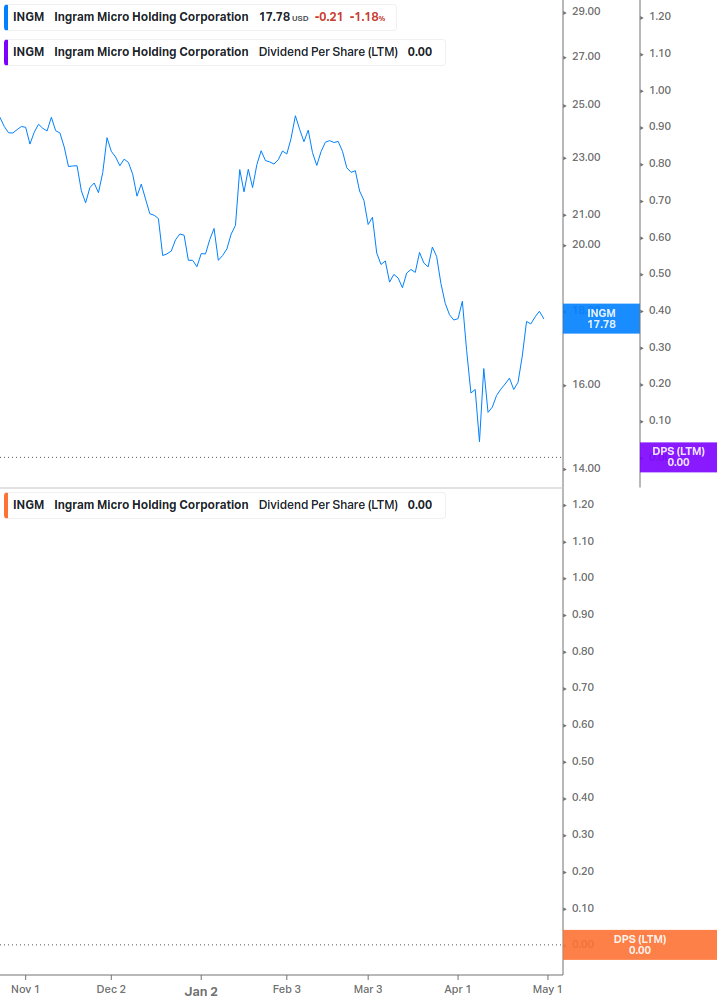
Task: Click the 0.50 label on the upper DPS axis
Action: point(660,274)
